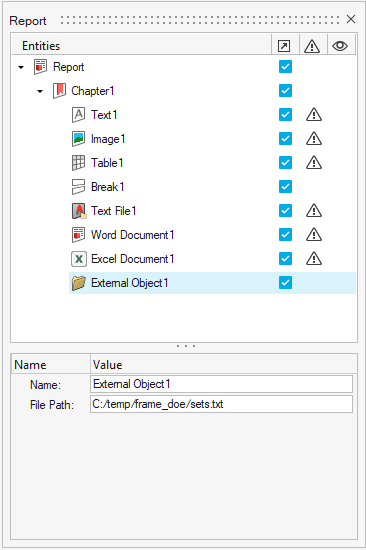Click the File Path input field
This screenshot has height=550, width=366.
tap(221, 404)
